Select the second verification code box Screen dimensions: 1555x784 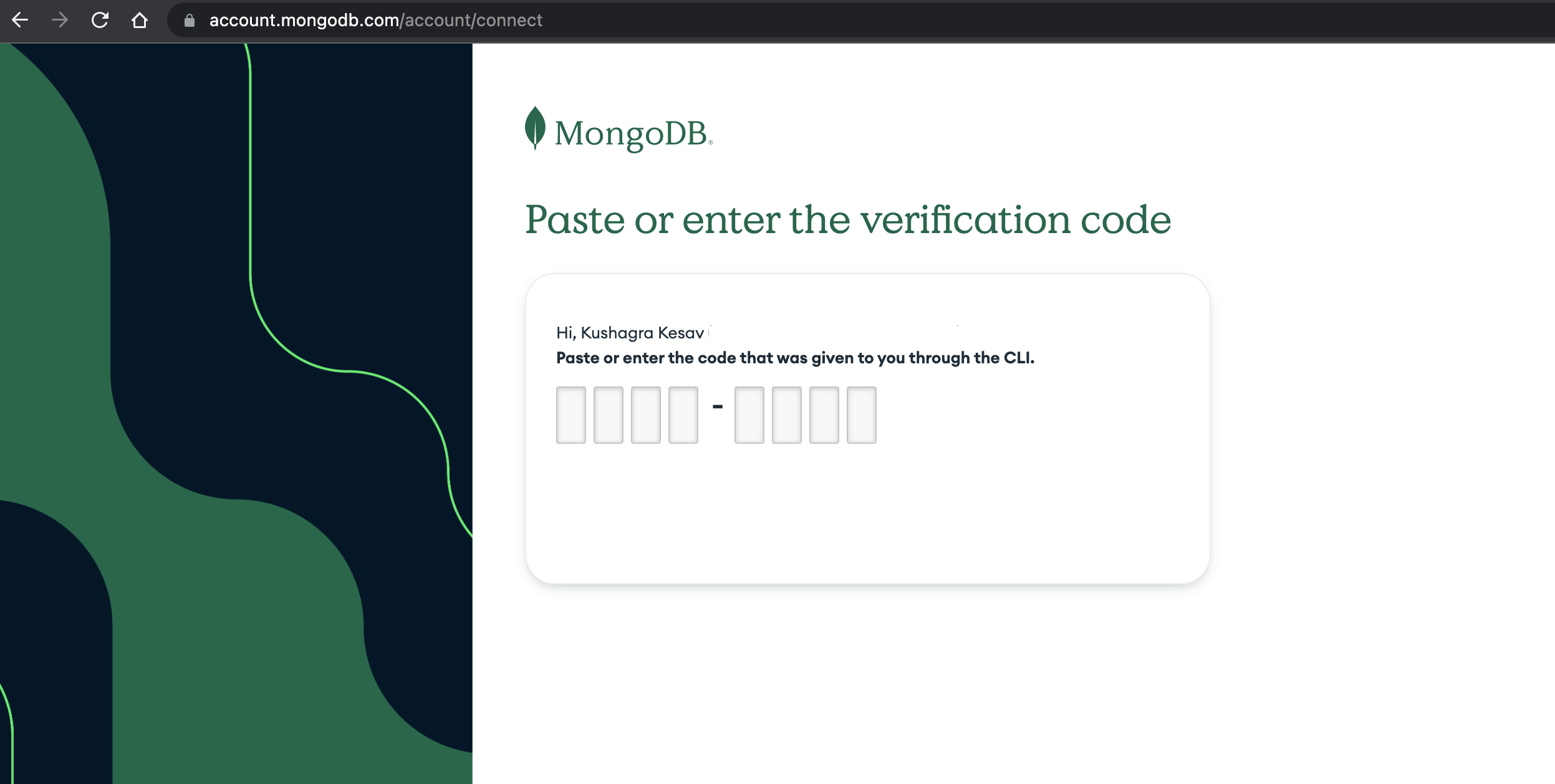coord(608,415)
